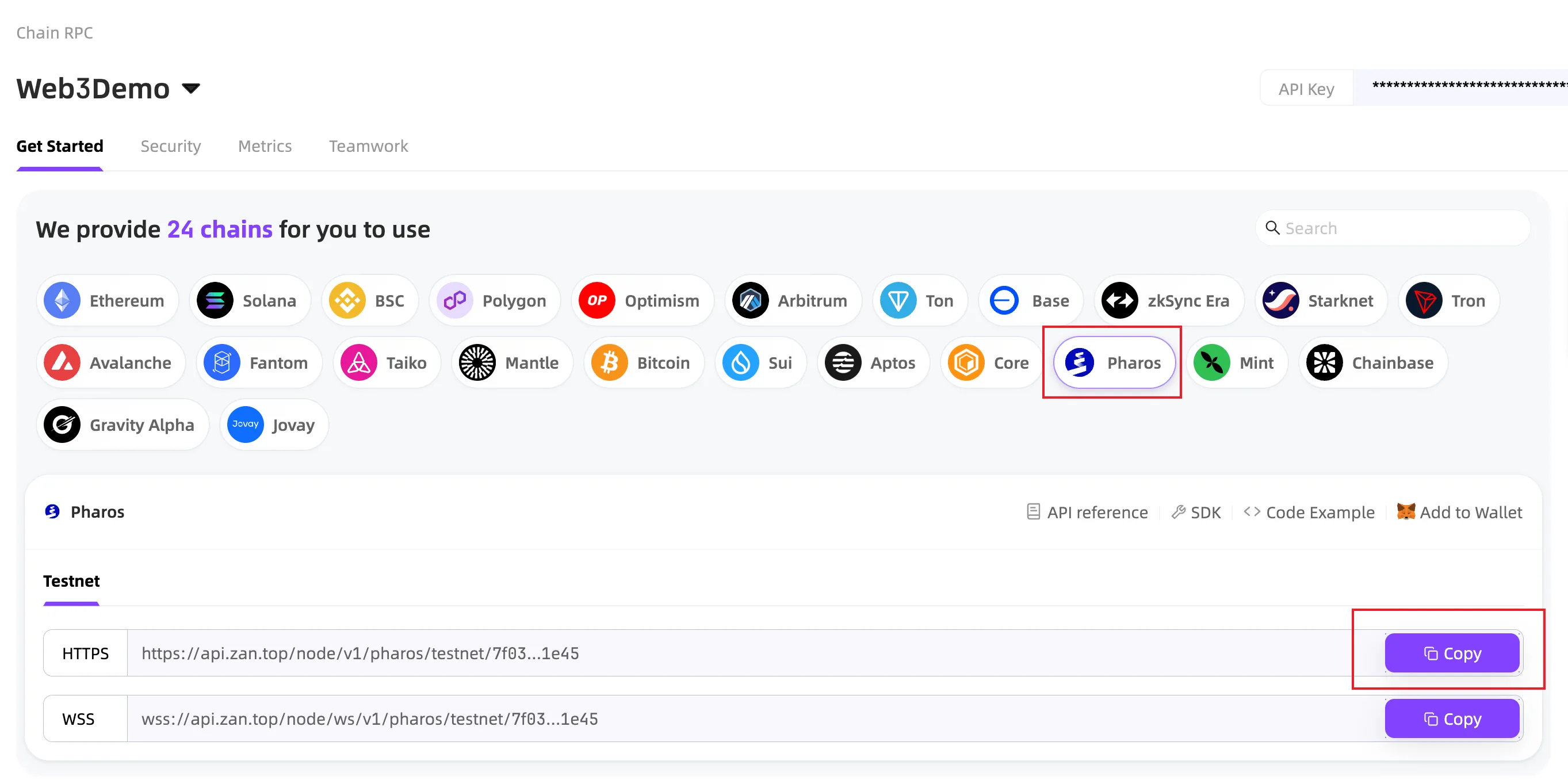The height and width of the screenshot is (780, 1568).
Task: Copy the HTTPS endpoint URL
Action: [x=1452, y=653]
